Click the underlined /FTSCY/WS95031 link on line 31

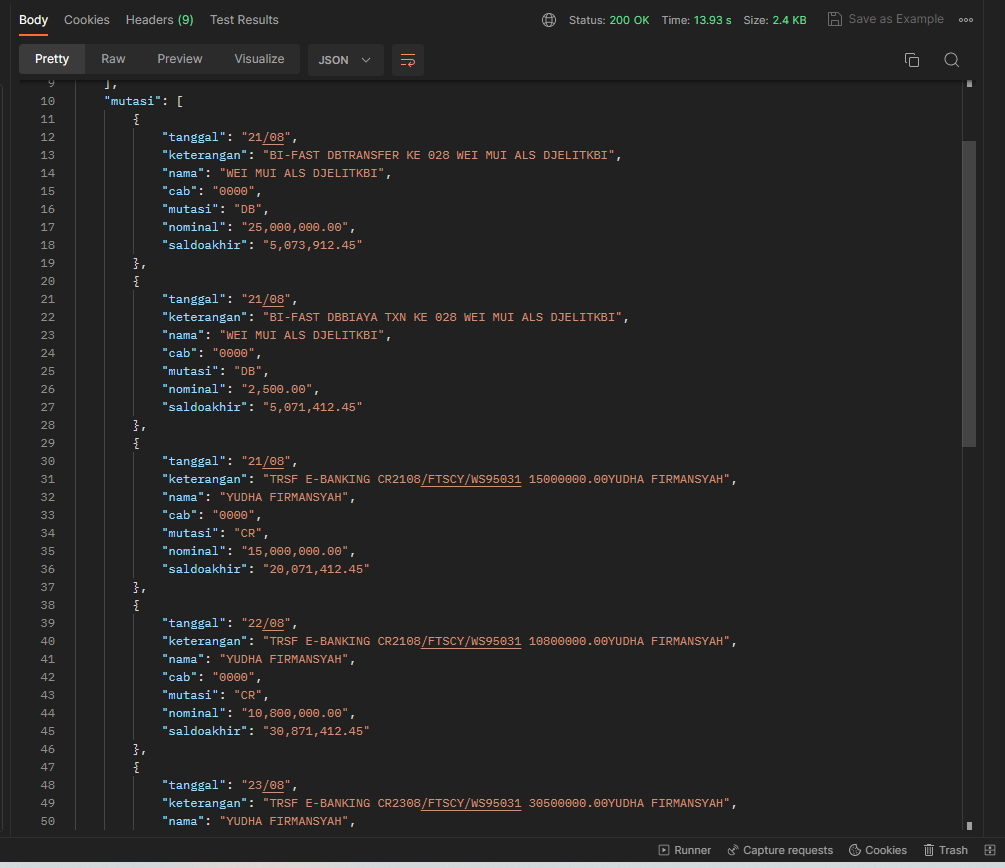[x=471, y=479]
